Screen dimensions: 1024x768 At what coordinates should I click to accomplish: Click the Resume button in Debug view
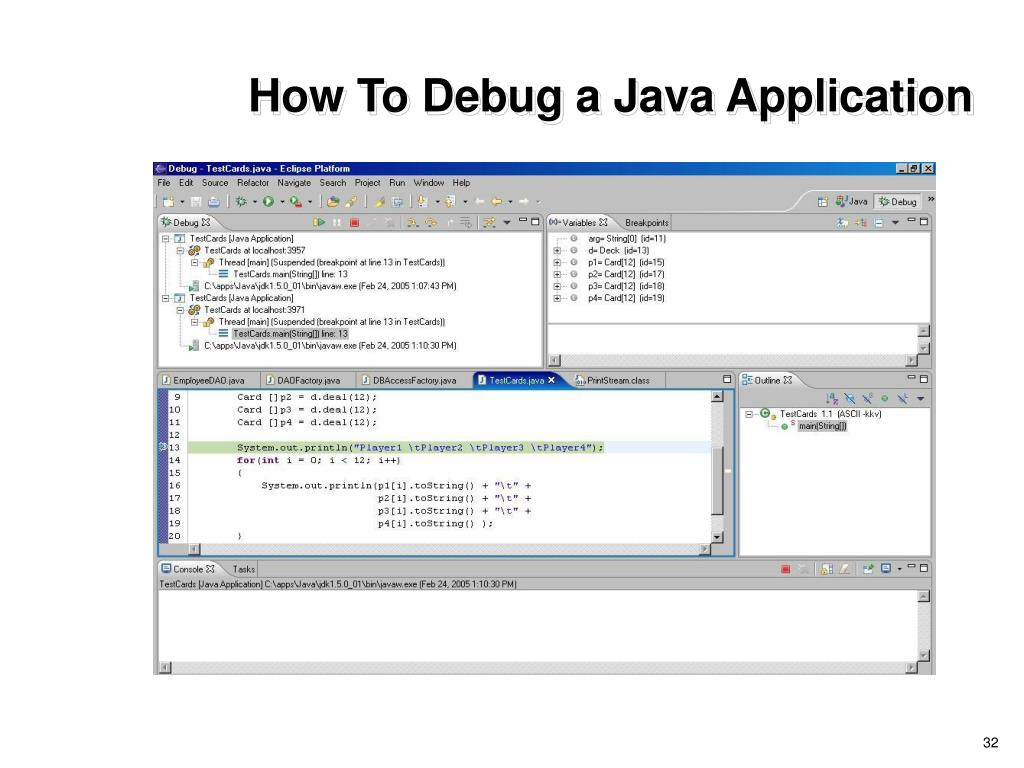coord(320,222)
